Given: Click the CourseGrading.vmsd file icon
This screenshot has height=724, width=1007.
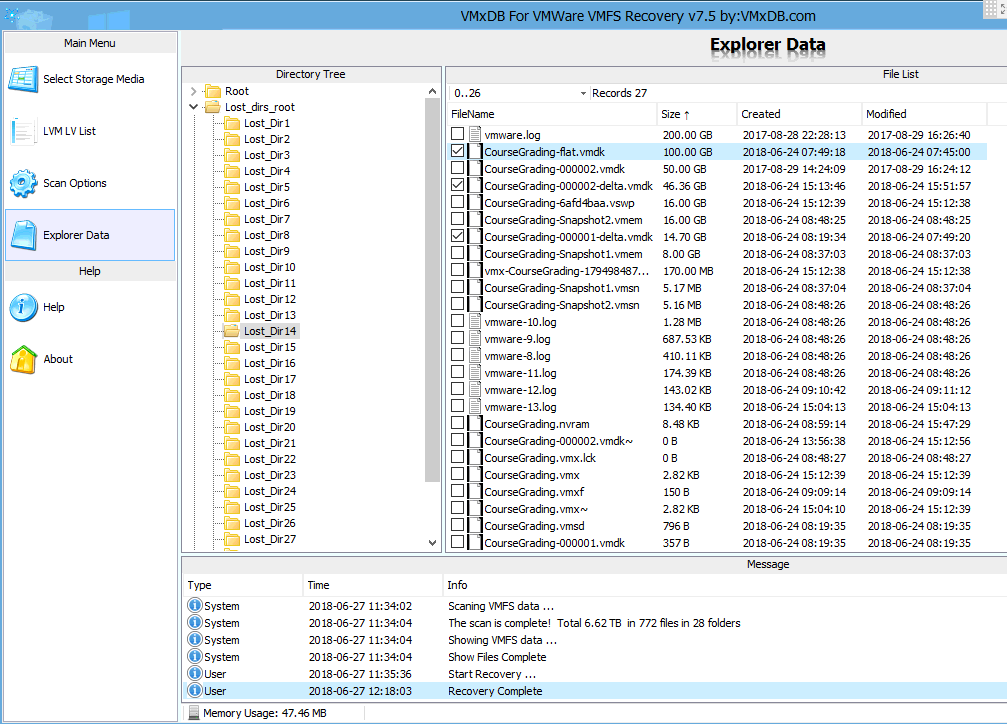Looking at the screenshot, I should (475, 525).
